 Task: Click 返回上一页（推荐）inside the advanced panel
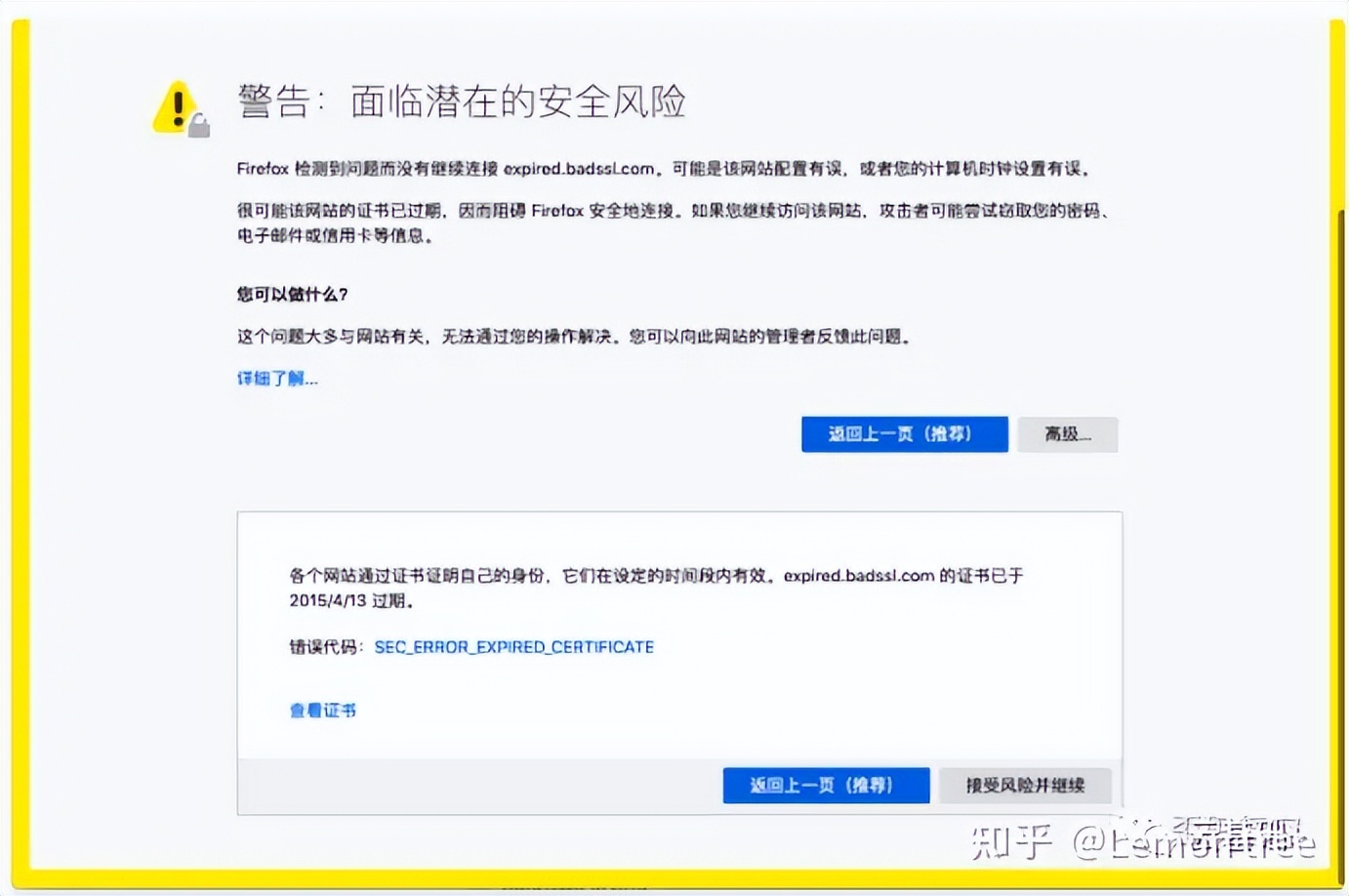click(x=826, y=785)
